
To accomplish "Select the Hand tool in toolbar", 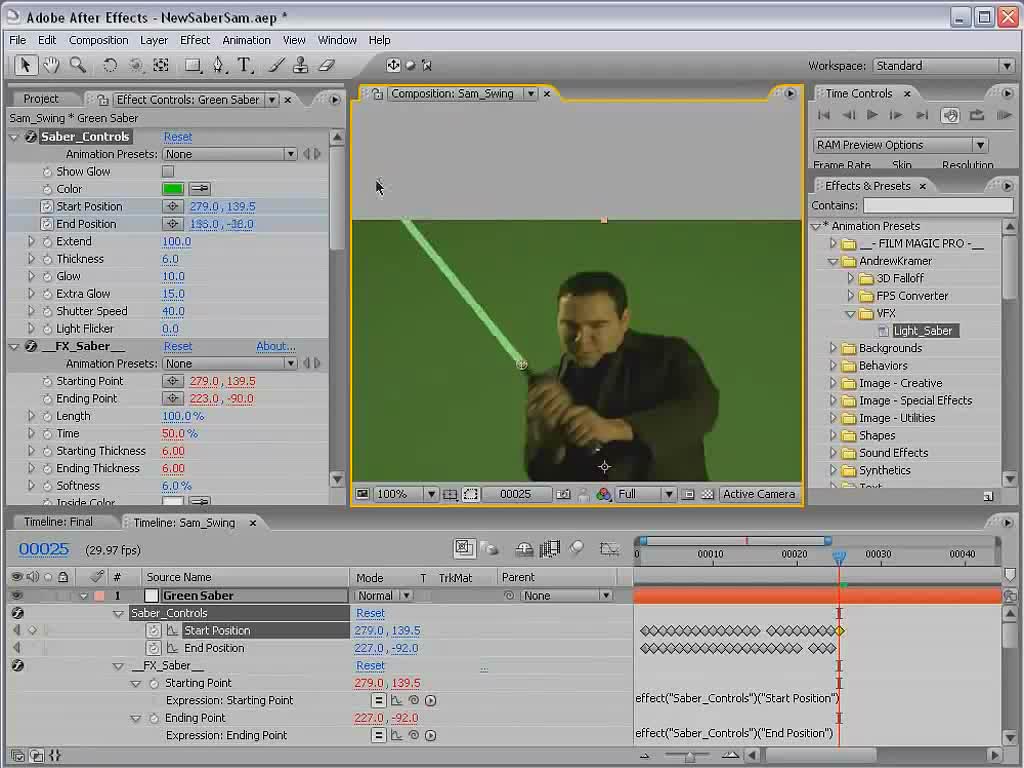I will coord(51,65).
